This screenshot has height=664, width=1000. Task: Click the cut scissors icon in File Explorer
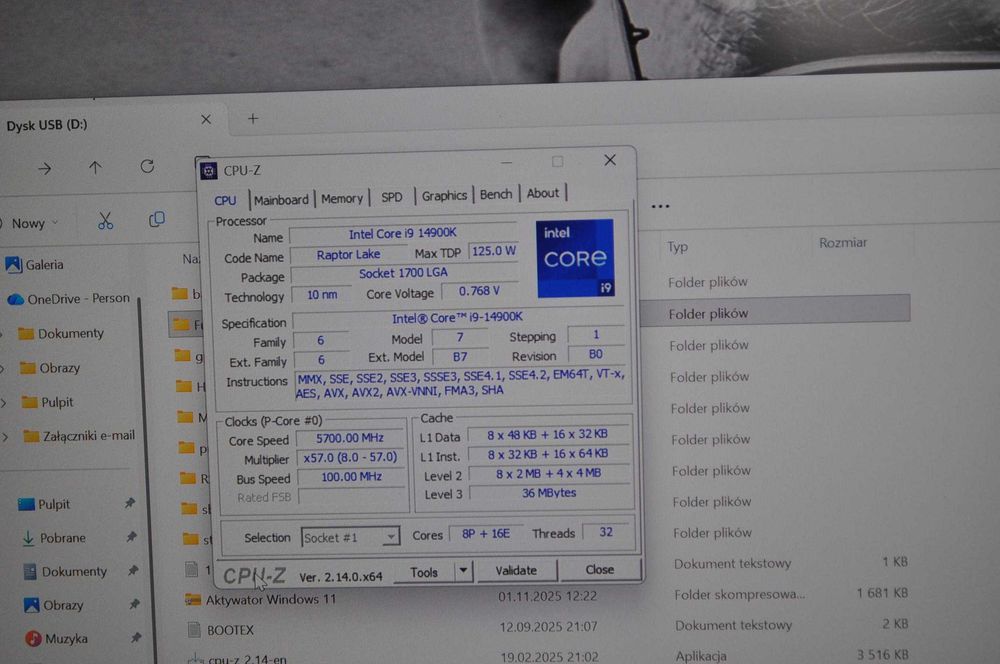pos(106,221)
